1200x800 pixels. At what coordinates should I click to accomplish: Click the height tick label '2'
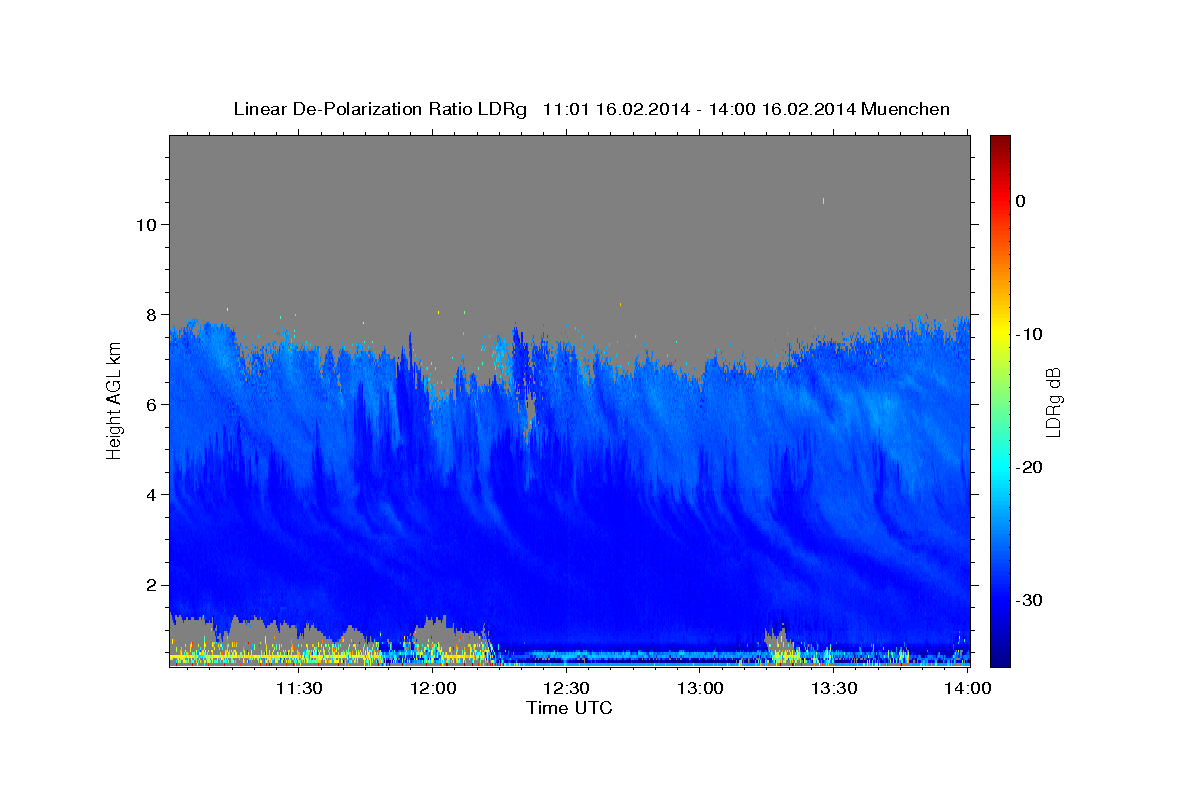150,584
